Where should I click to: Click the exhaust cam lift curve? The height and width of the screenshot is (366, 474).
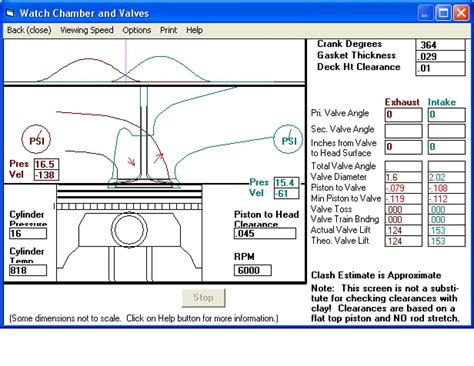click(88, 59)
